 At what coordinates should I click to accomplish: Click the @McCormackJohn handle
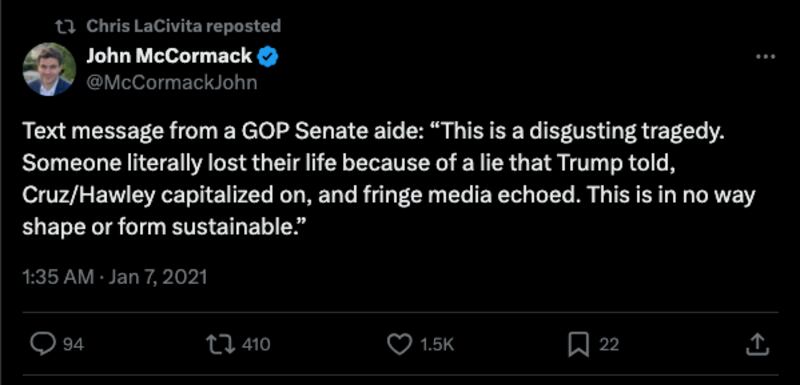pos(172,82)
